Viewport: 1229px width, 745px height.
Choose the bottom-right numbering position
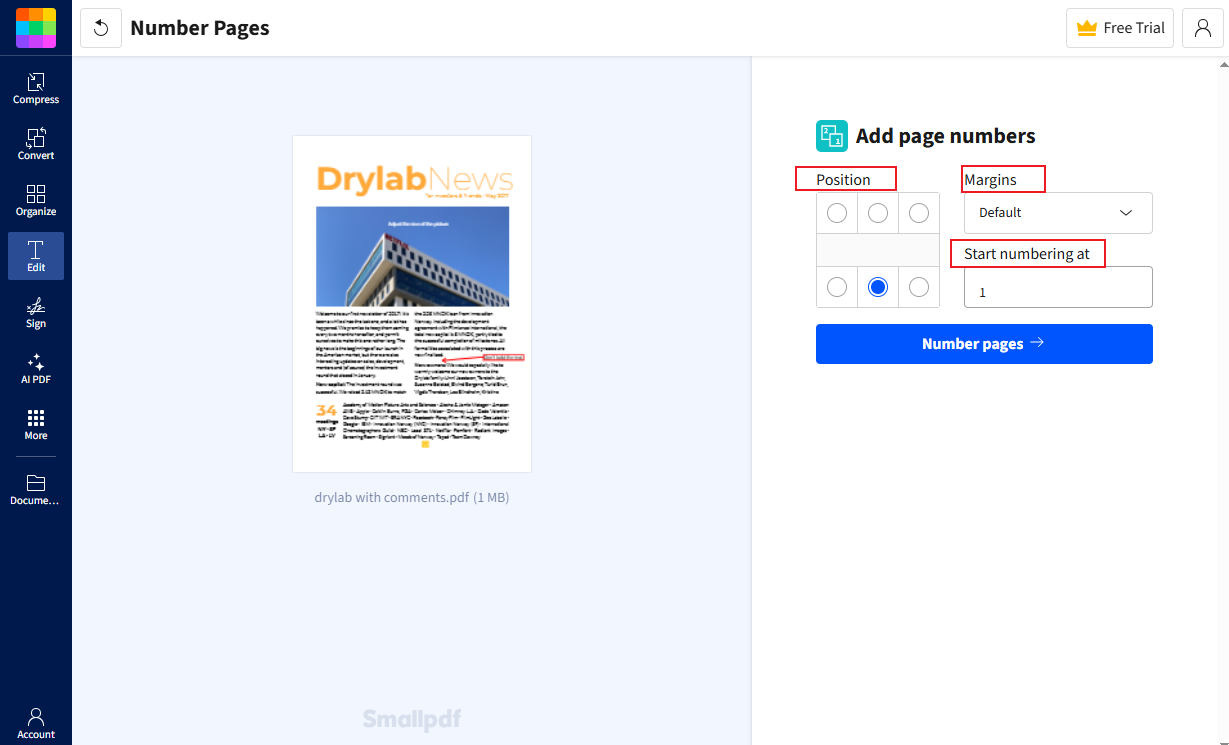[918, 287]
